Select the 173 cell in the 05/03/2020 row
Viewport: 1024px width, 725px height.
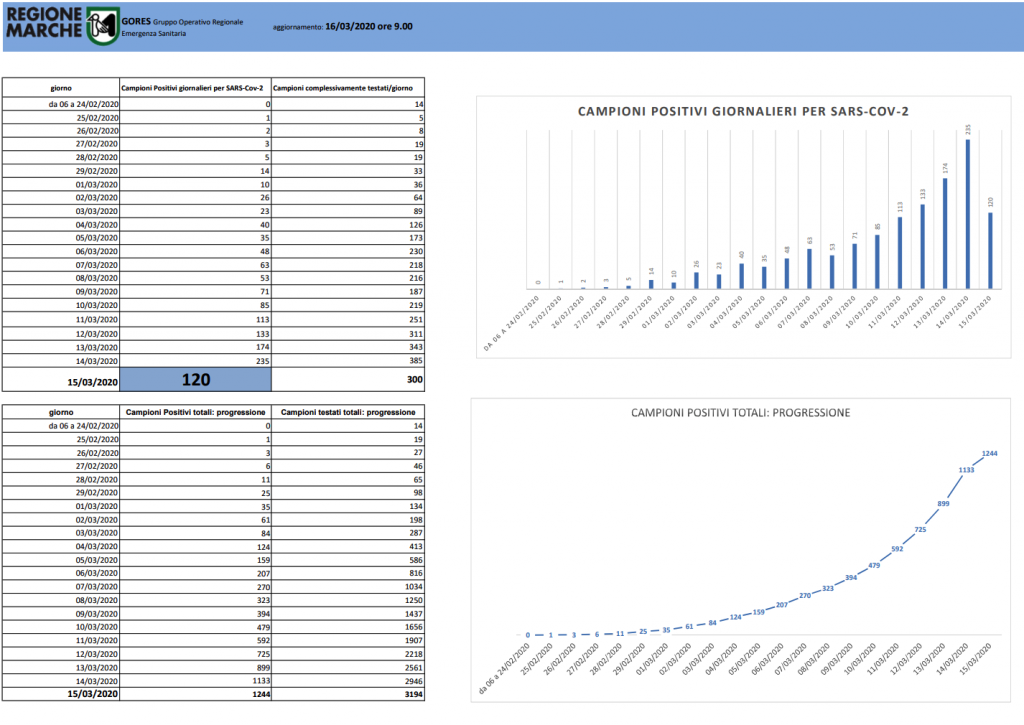tap(348, 238)
